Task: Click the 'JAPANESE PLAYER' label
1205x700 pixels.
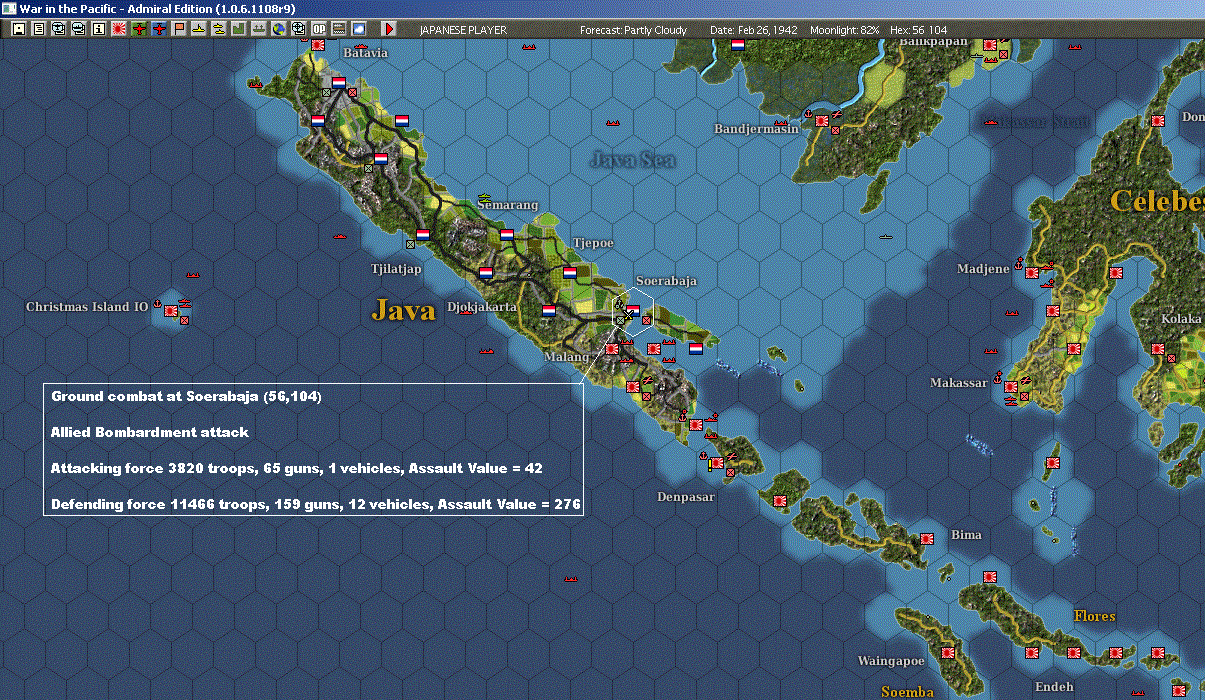Action: coord(463,30)
